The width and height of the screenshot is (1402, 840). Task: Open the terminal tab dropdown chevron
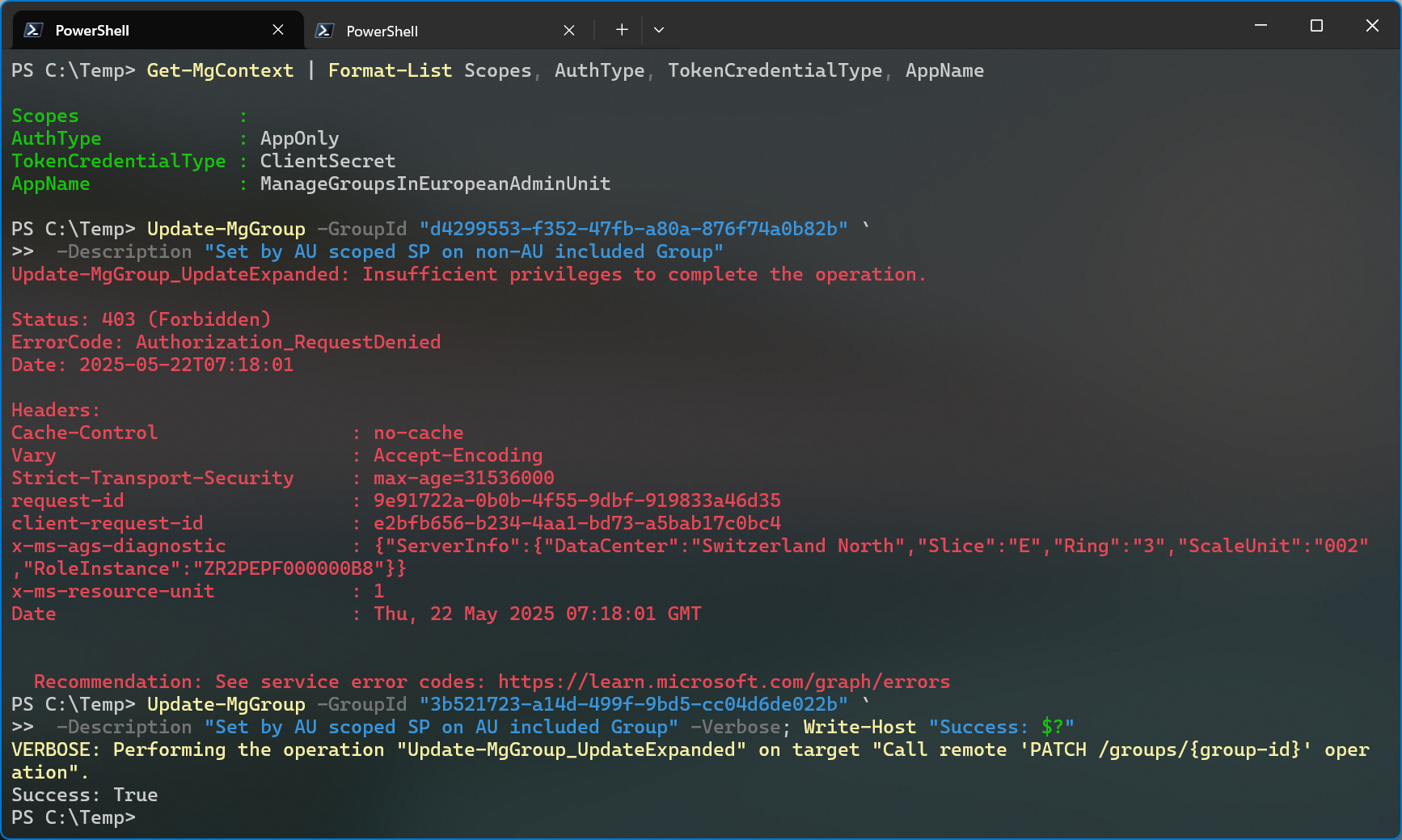tap(658, 30)
